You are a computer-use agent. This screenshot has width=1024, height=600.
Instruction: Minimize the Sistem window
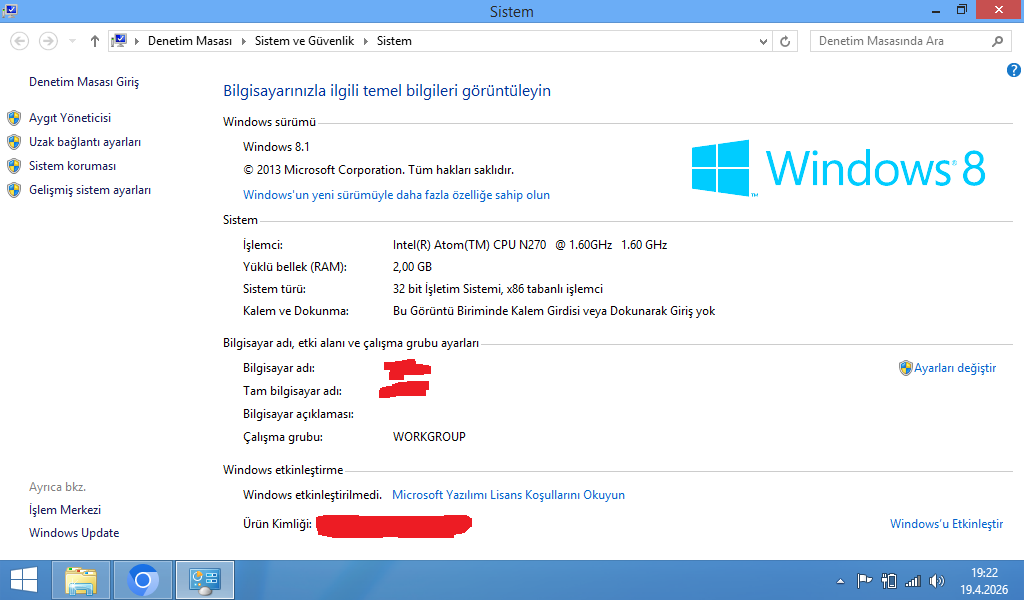click(x=936, y=10)
